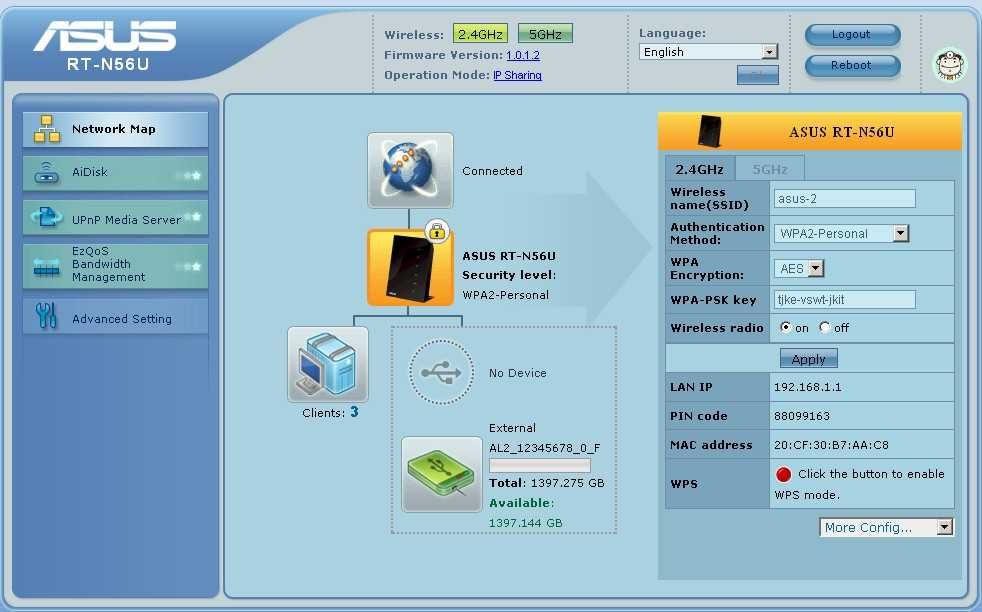
Task: Open UPnP Media Server menu item
Action: click(x=115, y=217)
